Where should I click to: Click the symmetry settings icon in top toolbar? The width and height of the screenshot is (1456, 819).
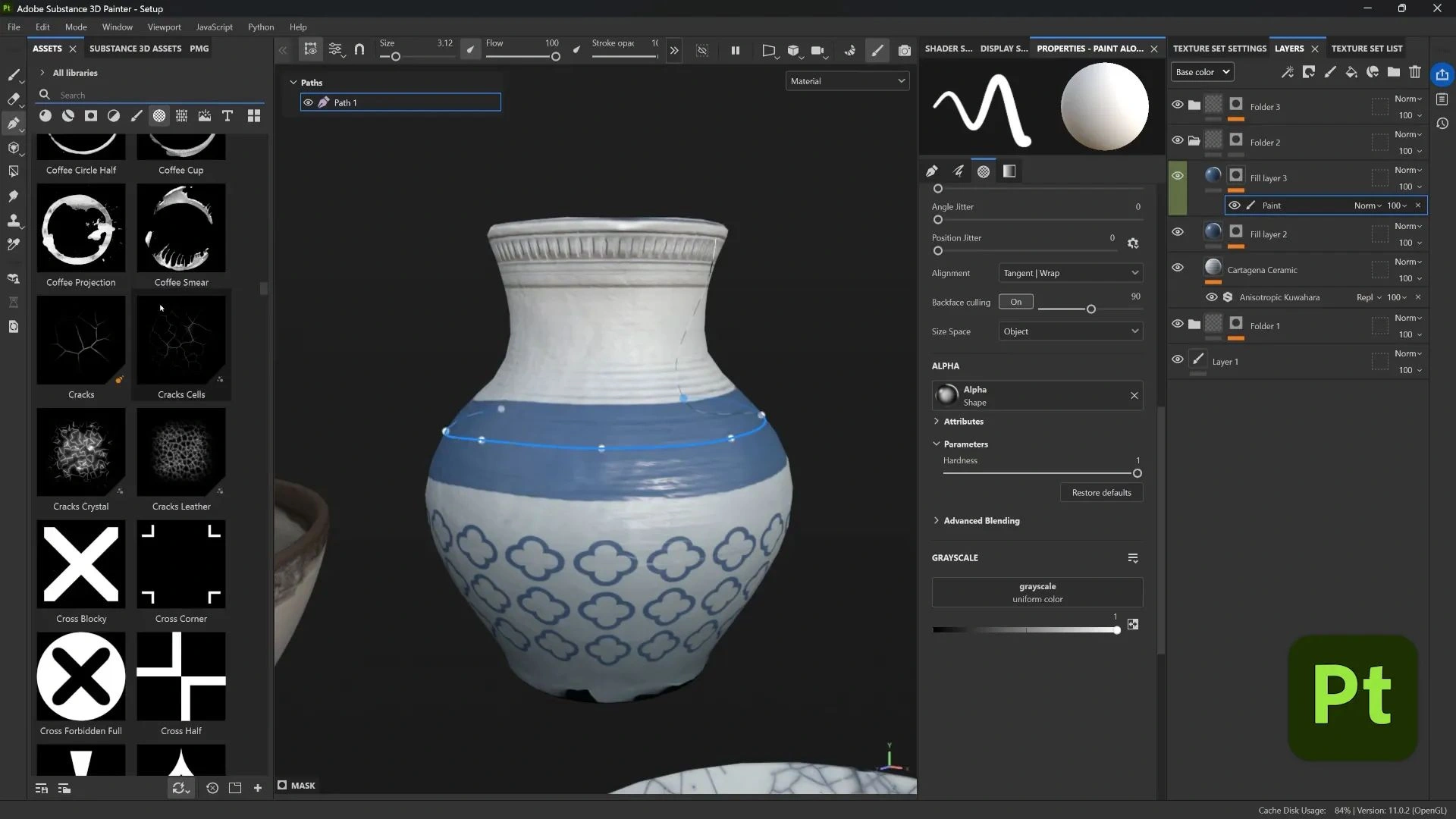pos(335,50)
